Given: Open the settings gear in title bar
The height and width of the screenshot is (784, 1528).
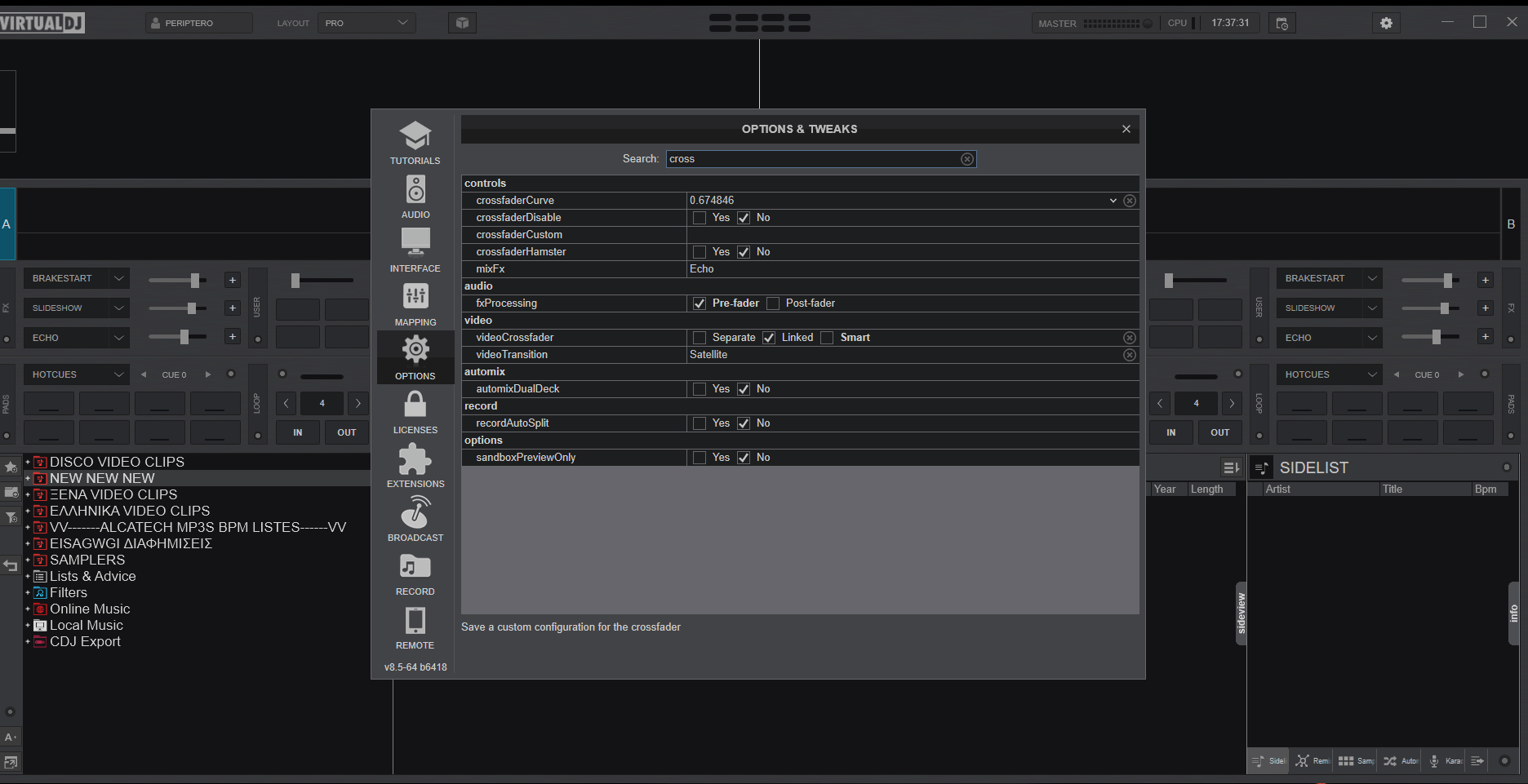Looking at the screenshot, I should (1386, 23).
